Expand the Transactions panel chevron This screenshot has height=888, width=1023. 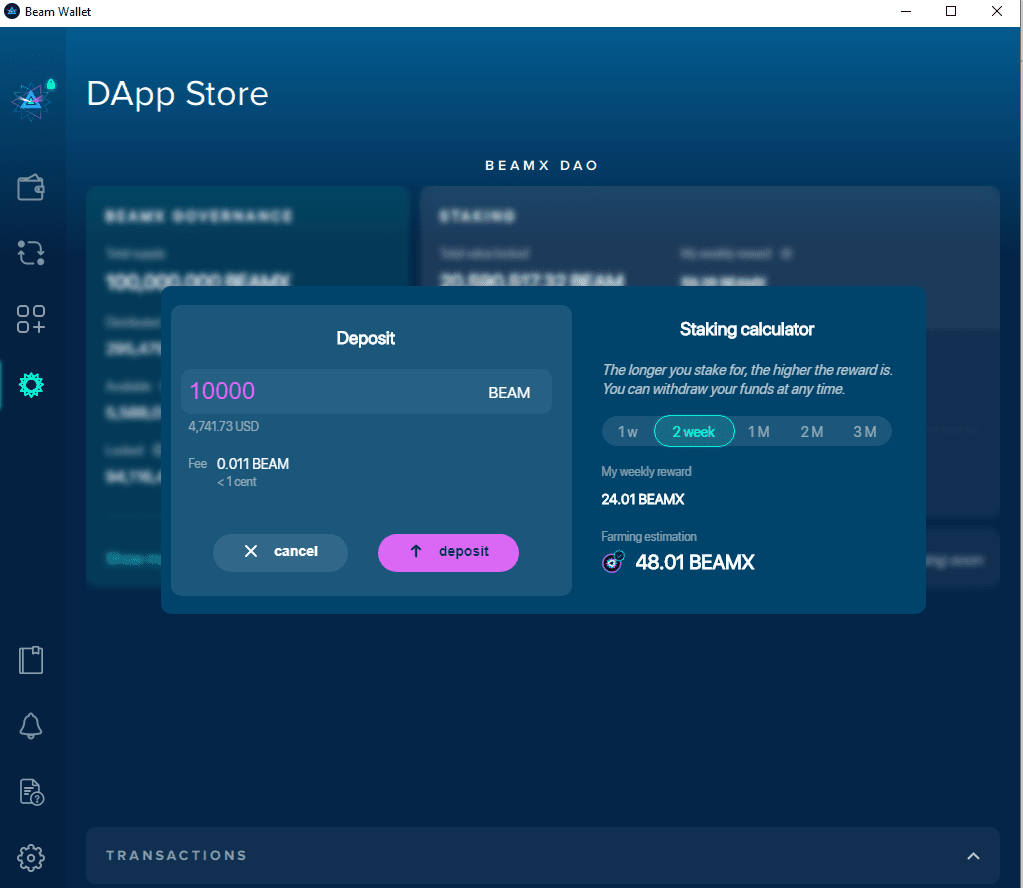[x=973, y=856]
